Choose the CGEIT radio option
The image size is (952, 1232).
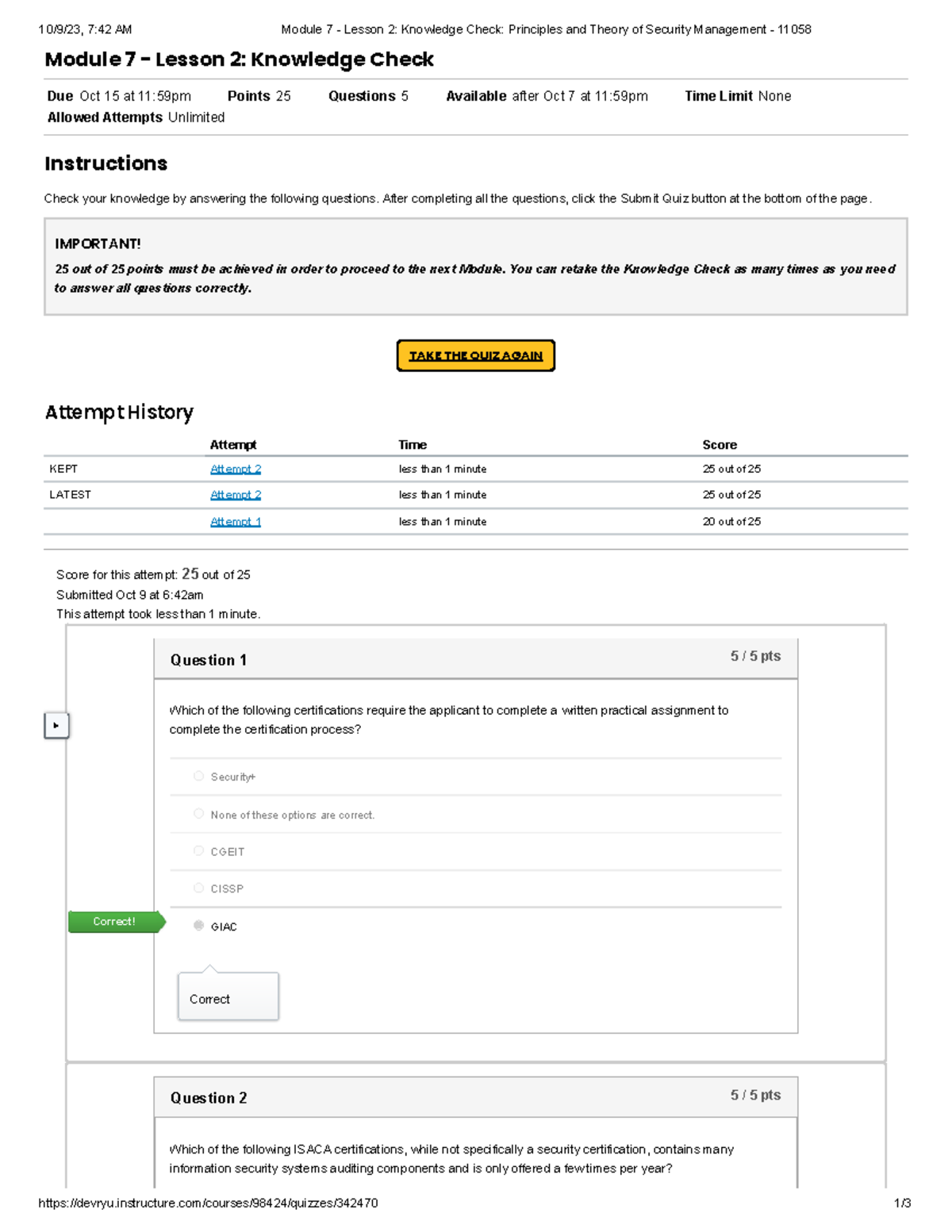[x=198, y=850]
